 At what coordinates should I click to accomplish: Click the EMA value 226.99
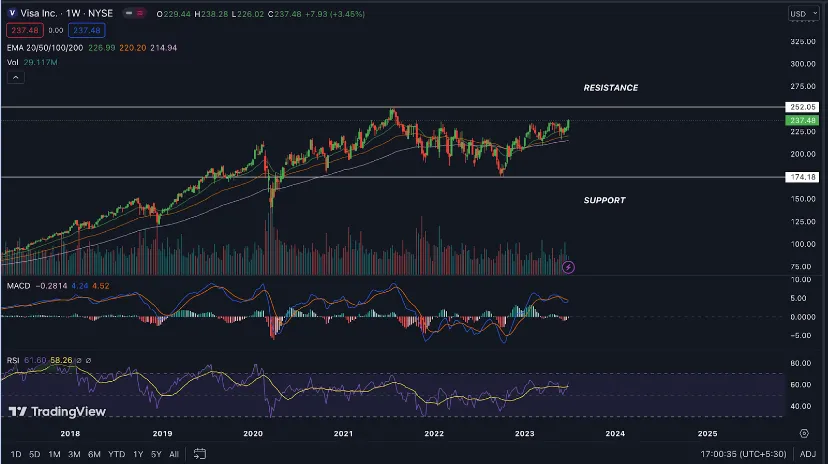(x=101, y=48)
